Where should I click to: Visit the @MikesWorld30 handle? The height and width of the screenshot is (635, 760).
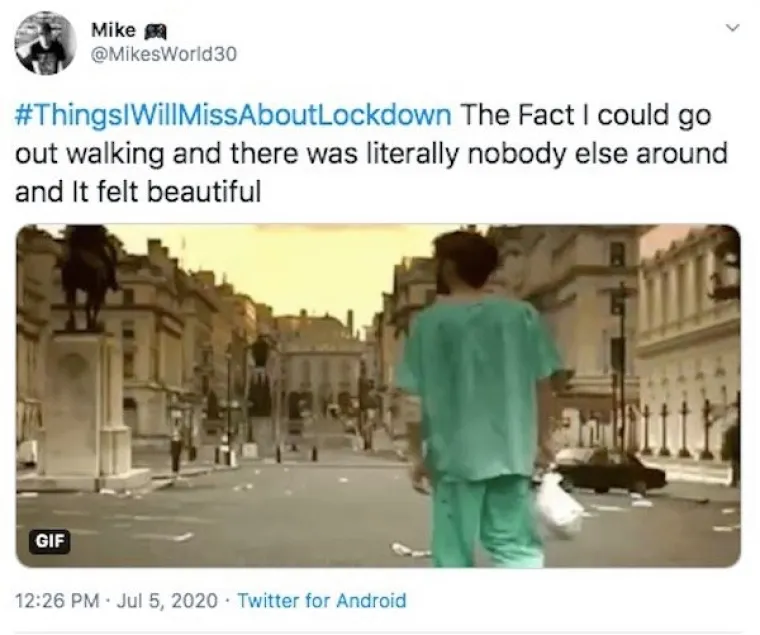click(164, 54)
